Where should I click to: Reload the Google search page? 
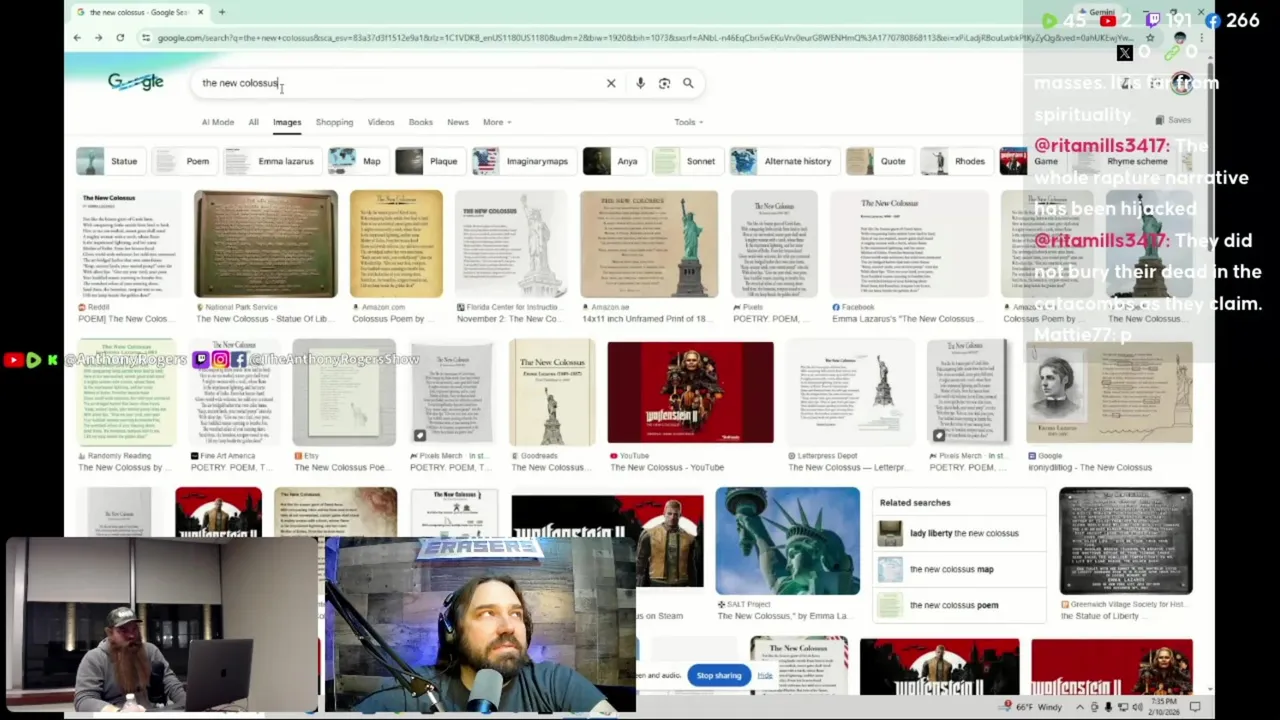click(x=120, y=38)
